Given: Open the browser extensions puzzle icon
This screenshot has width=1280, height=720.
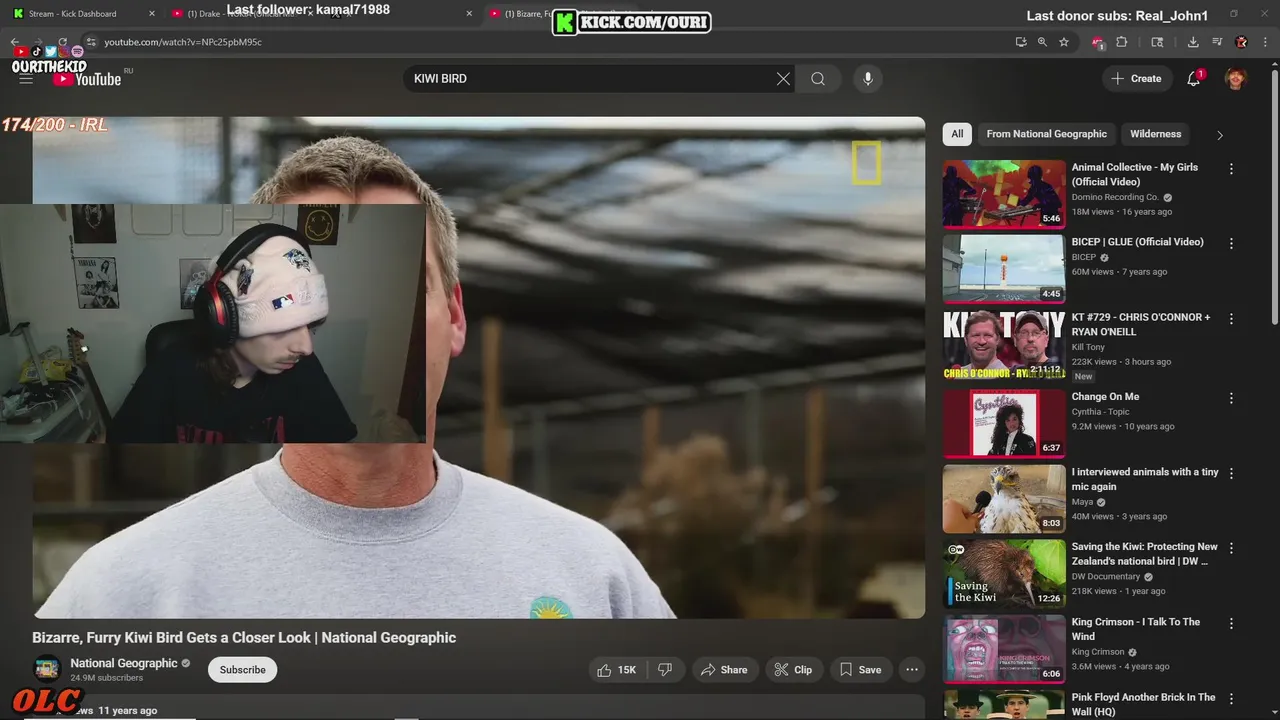Looking at the screenshot, I should point(1121,42).
